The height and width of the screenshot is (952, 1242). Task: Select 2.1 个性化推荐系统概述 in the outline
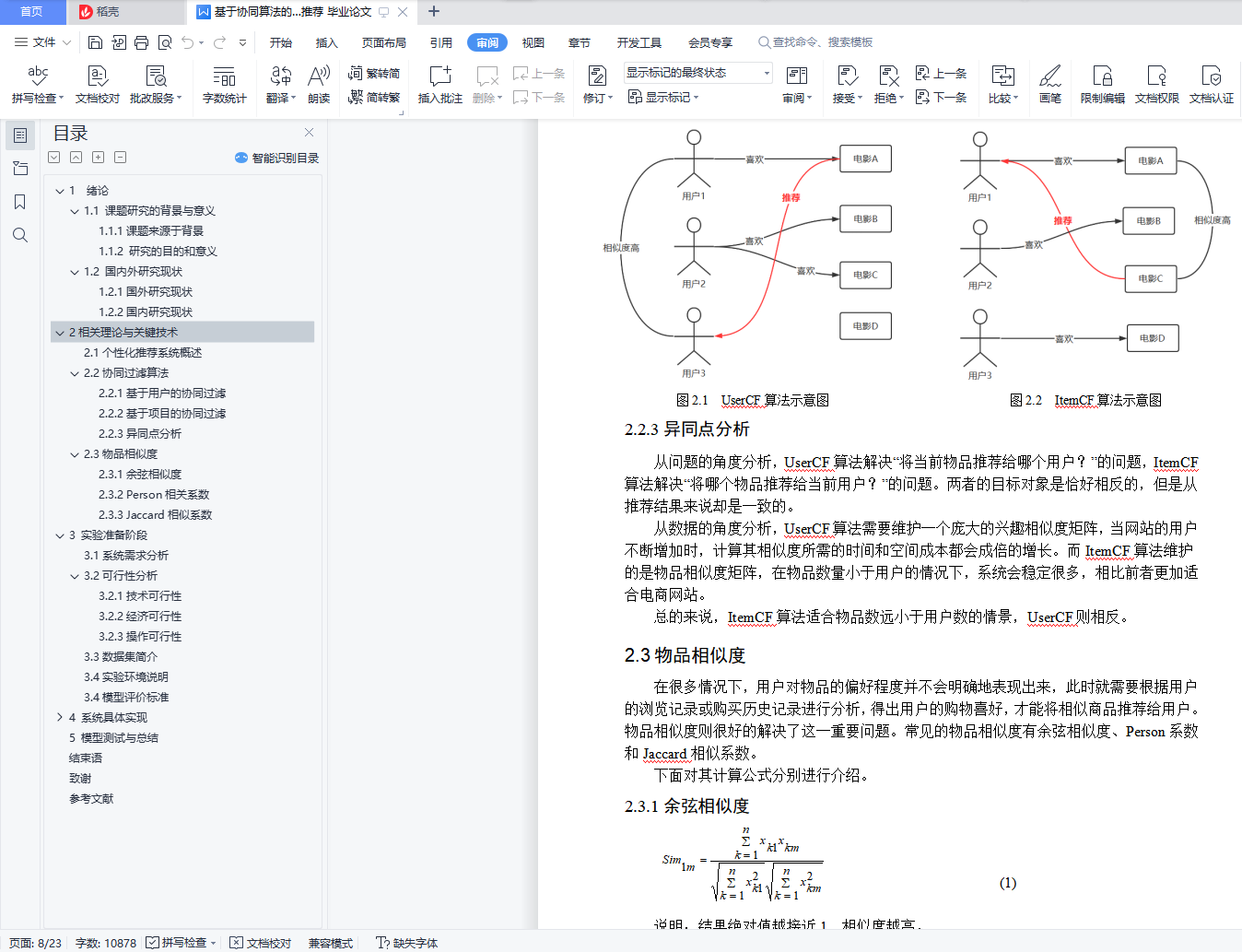143,353
